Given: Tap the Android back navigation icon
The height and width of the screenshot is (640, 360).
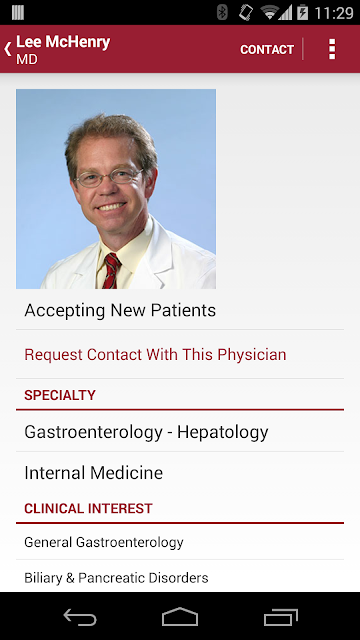Looking at the screenshot, I should pos(80,616).
